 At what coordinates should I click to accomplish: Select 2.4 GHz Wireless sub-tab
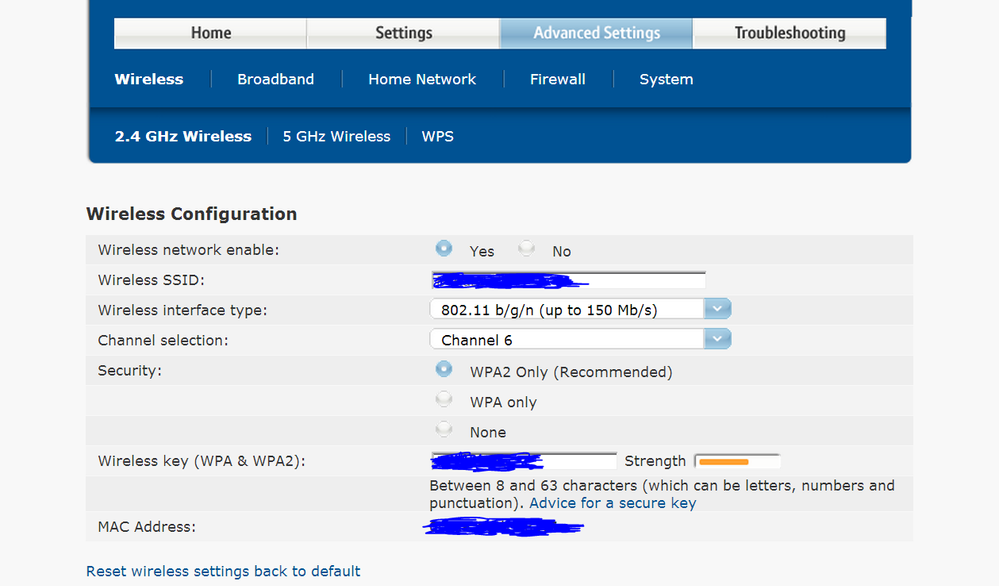(183, 136)
